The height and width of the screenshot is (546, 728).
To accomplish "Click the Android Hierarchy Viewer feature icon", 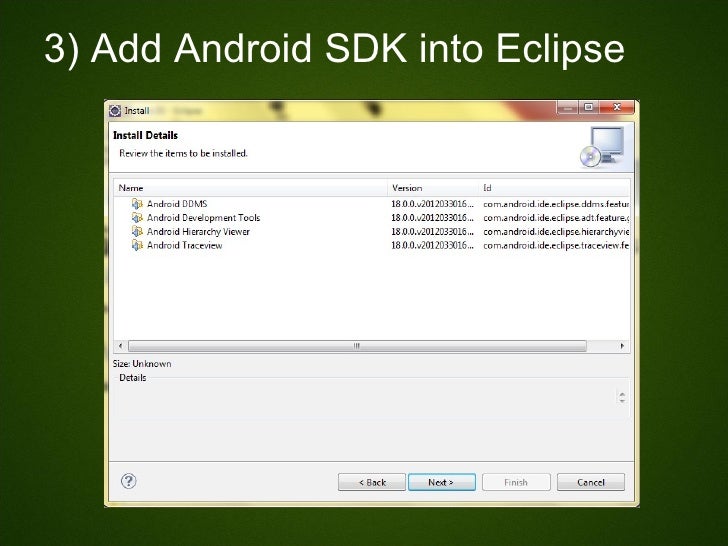I will click(137, 231).
